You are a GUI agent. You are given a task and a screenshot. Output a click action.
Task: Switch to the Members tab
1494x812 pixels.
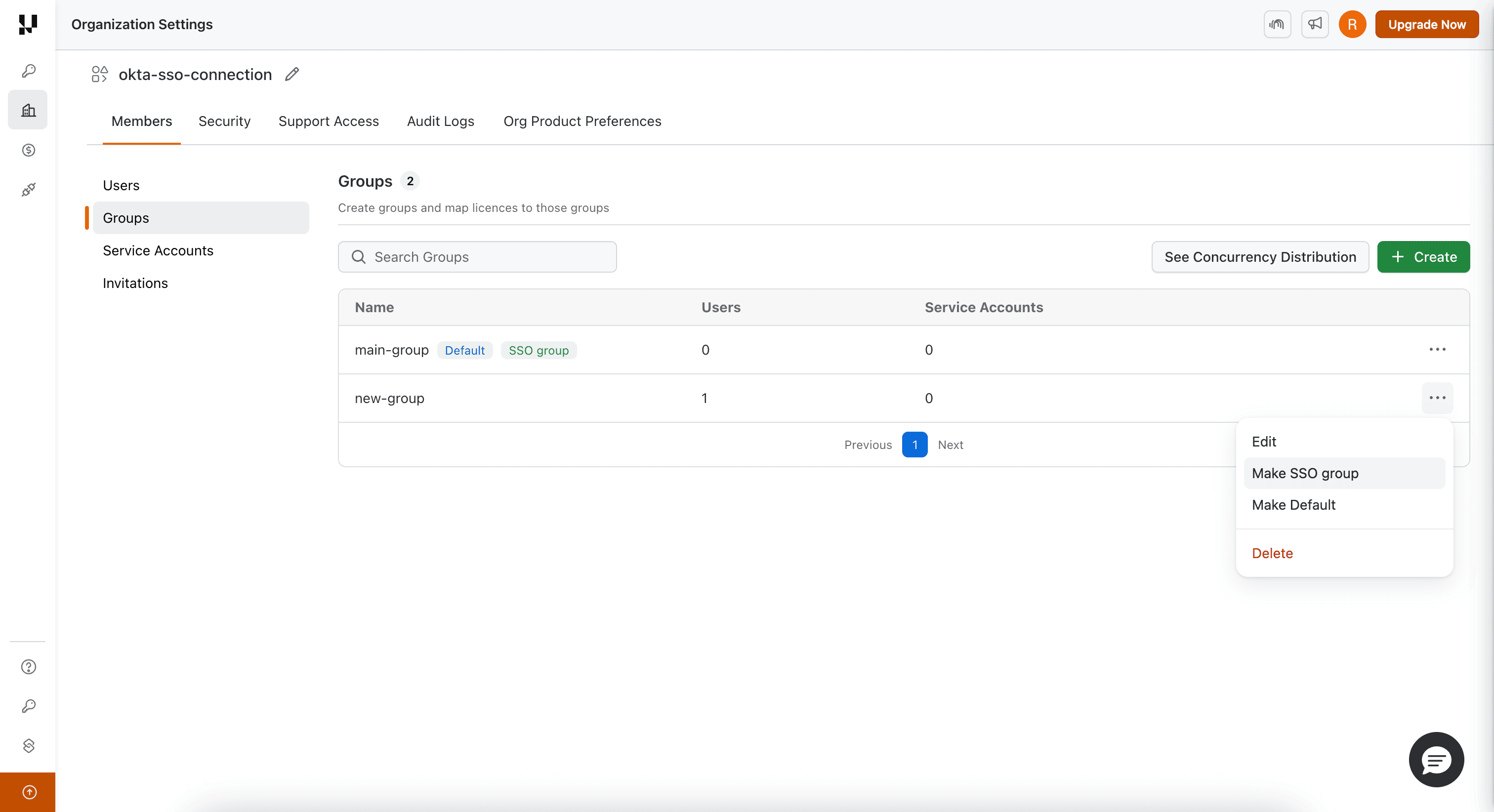141,121
